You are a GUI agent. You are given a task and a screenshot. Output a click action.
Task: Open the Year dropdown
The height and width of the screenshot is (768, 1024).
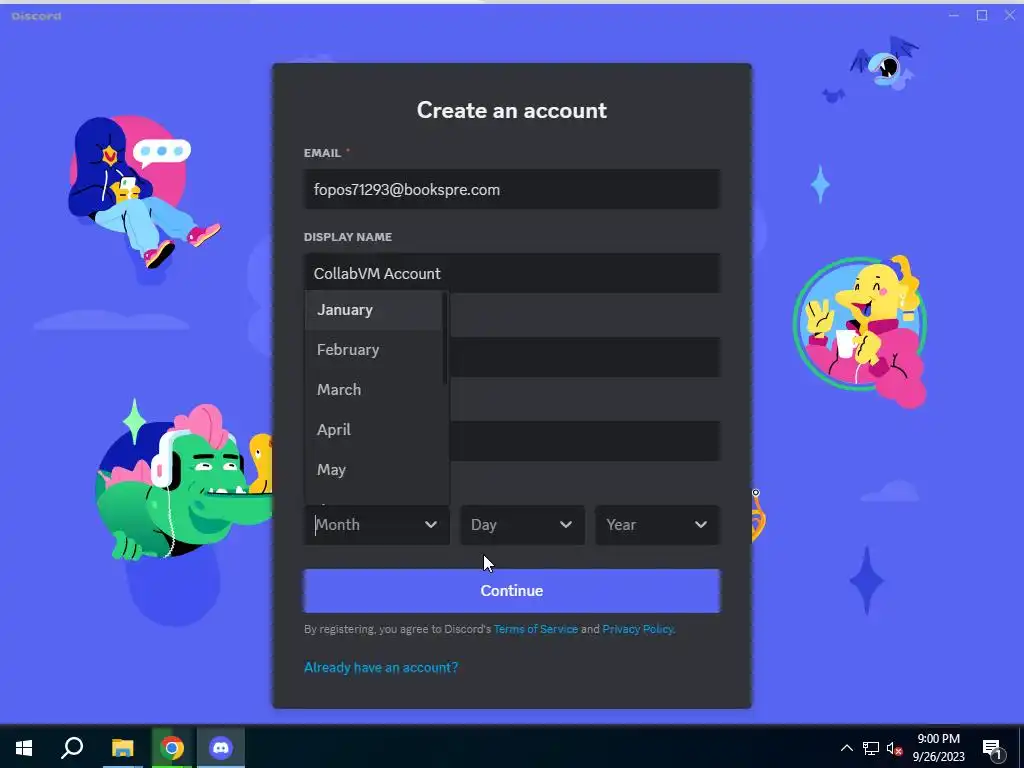[658, 525]
